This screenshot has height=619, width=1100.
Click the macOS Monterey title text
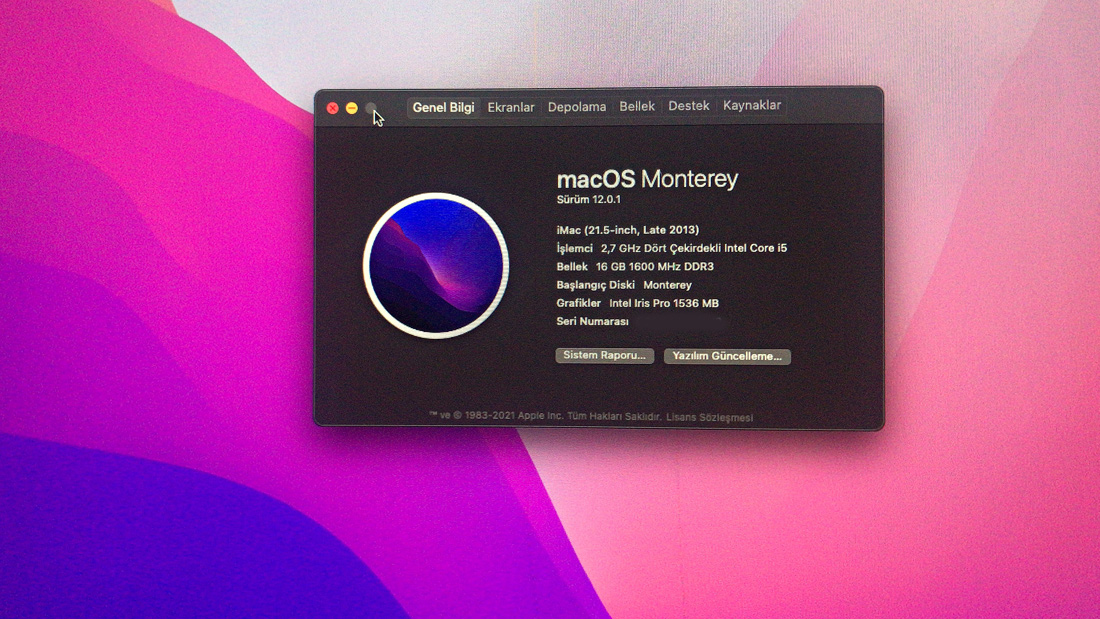647,180
